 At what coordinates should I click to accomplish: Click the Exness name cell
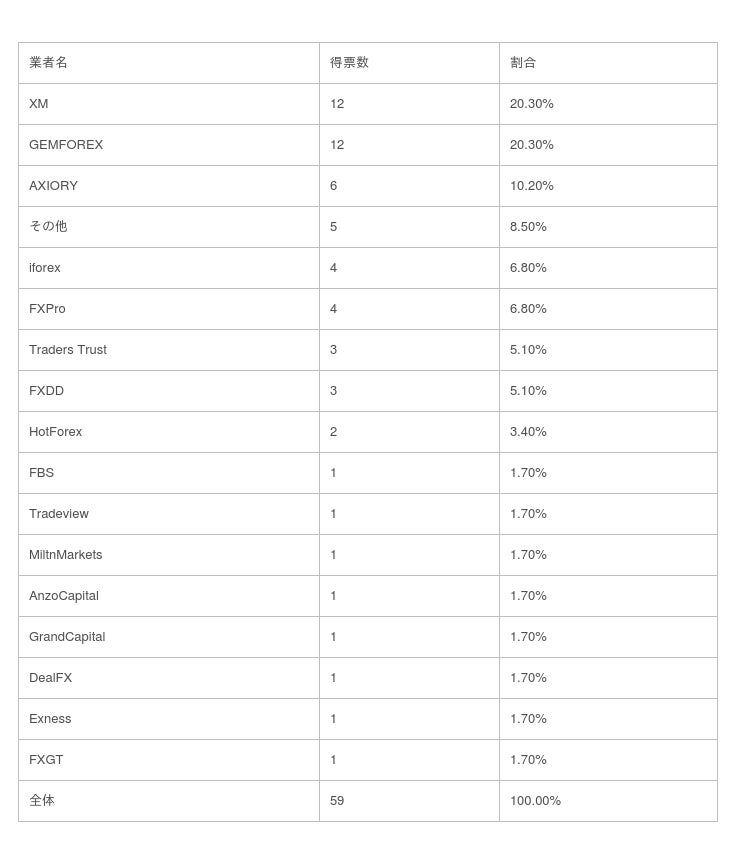click(50, 718)
